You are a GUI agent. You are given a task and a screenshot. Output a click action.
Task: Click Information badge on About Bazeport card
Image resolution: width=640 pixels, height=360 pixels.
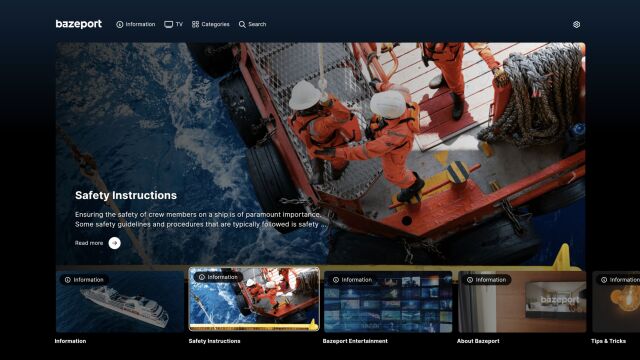point(487,280)
